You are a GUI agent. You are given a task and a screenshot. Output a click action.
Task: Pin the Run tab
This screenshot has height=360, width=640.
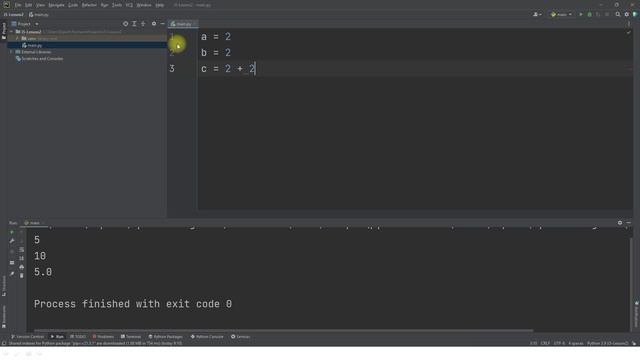coord(12,273)
